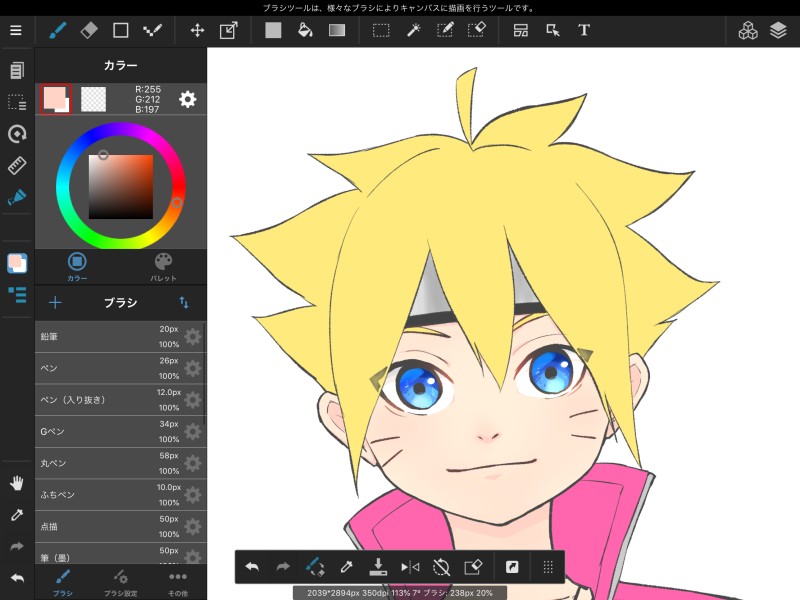The image size is (800, 600).
Task: Select the selection eraser tool
Action: 477,30
